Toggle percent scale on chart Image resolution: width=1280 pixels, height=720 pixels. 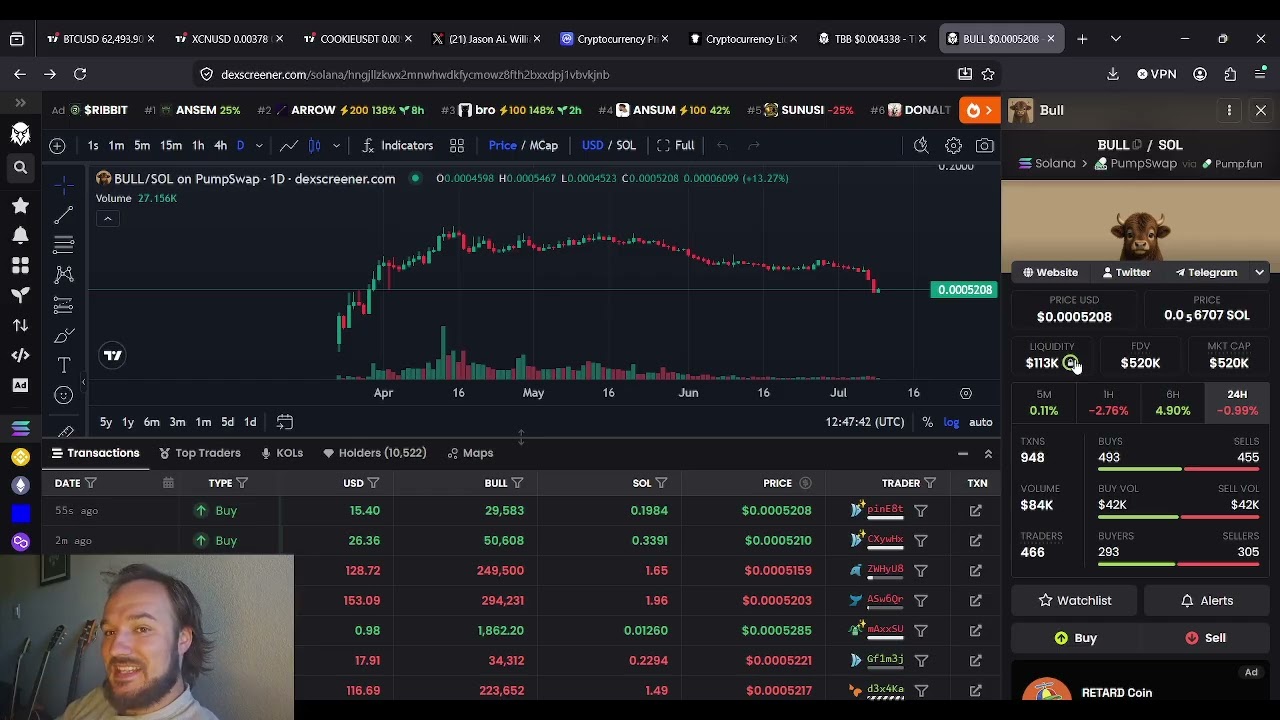pos(927,422)
